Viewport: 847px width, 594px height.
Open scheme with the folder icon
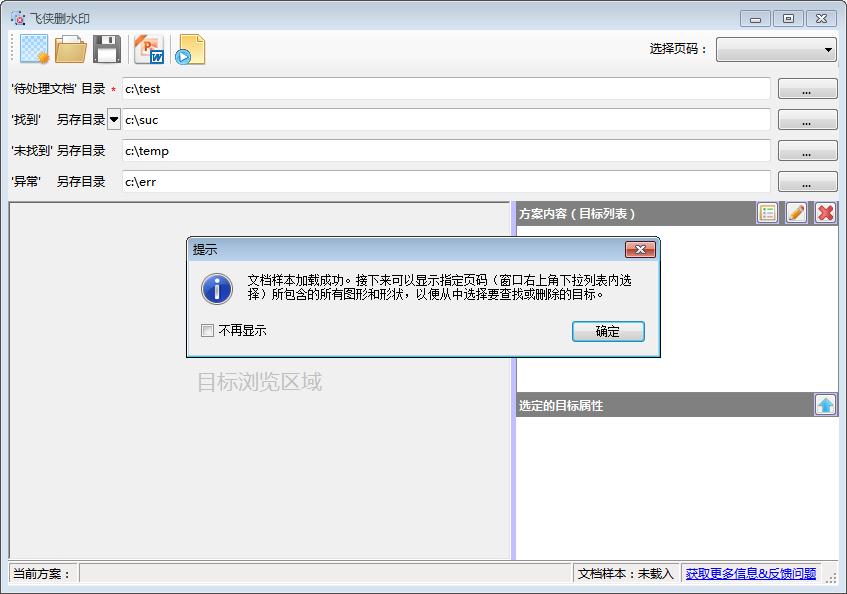pos(71,49)
